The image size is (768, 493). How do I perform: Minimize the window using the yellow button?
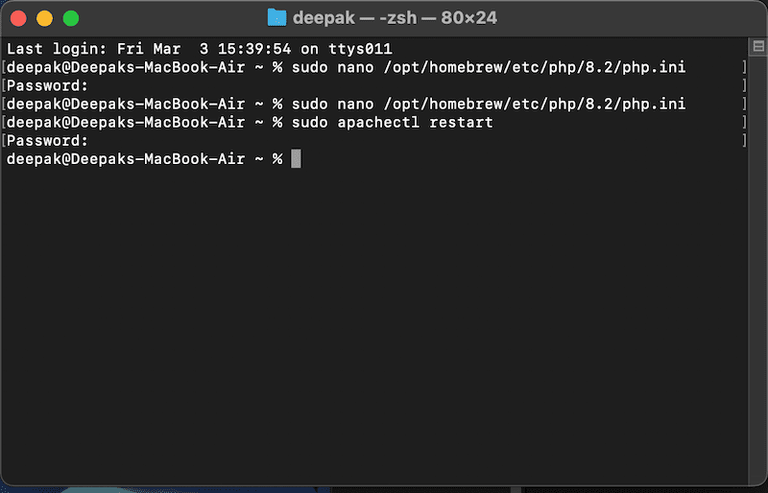(45, 19)
